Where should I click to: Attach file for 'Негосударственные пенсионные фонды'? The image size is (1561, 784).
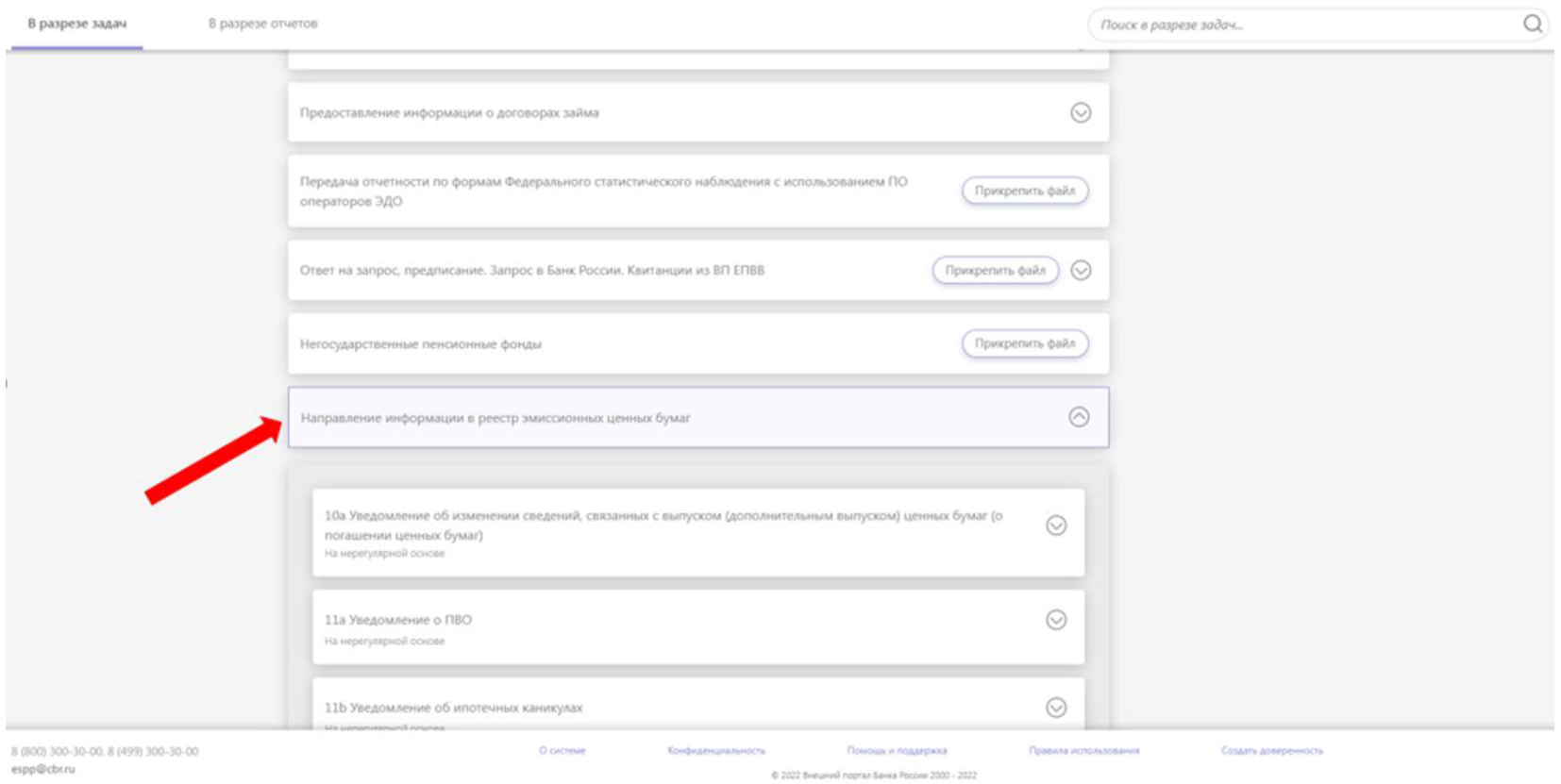[x=1024, y=344]
